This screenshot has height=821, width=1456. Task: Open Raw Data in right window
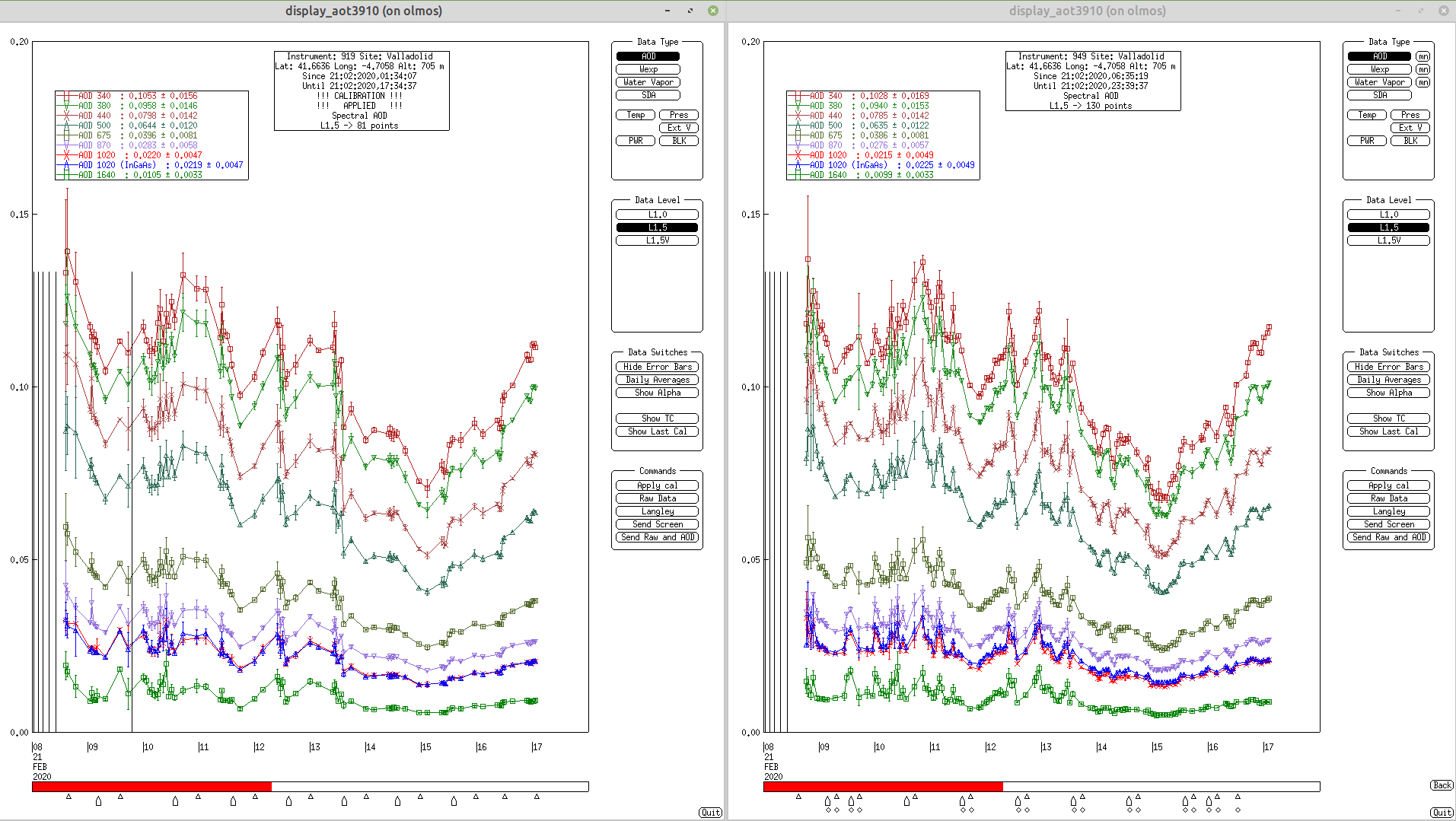(x=1388, y=498)
